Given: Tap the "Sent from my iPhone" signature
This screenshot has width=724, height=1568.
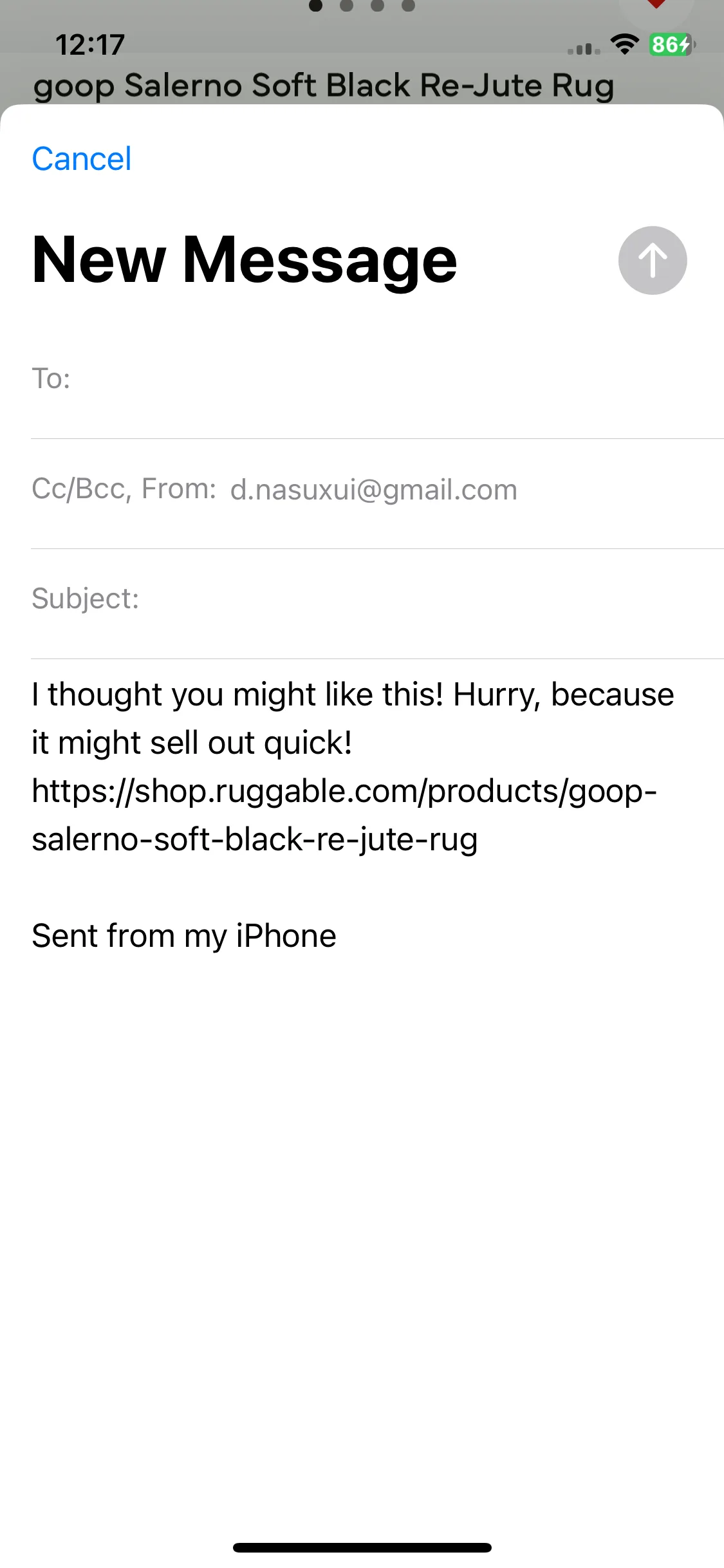Looking at the screenshot, I should click(x=184, y=936).
